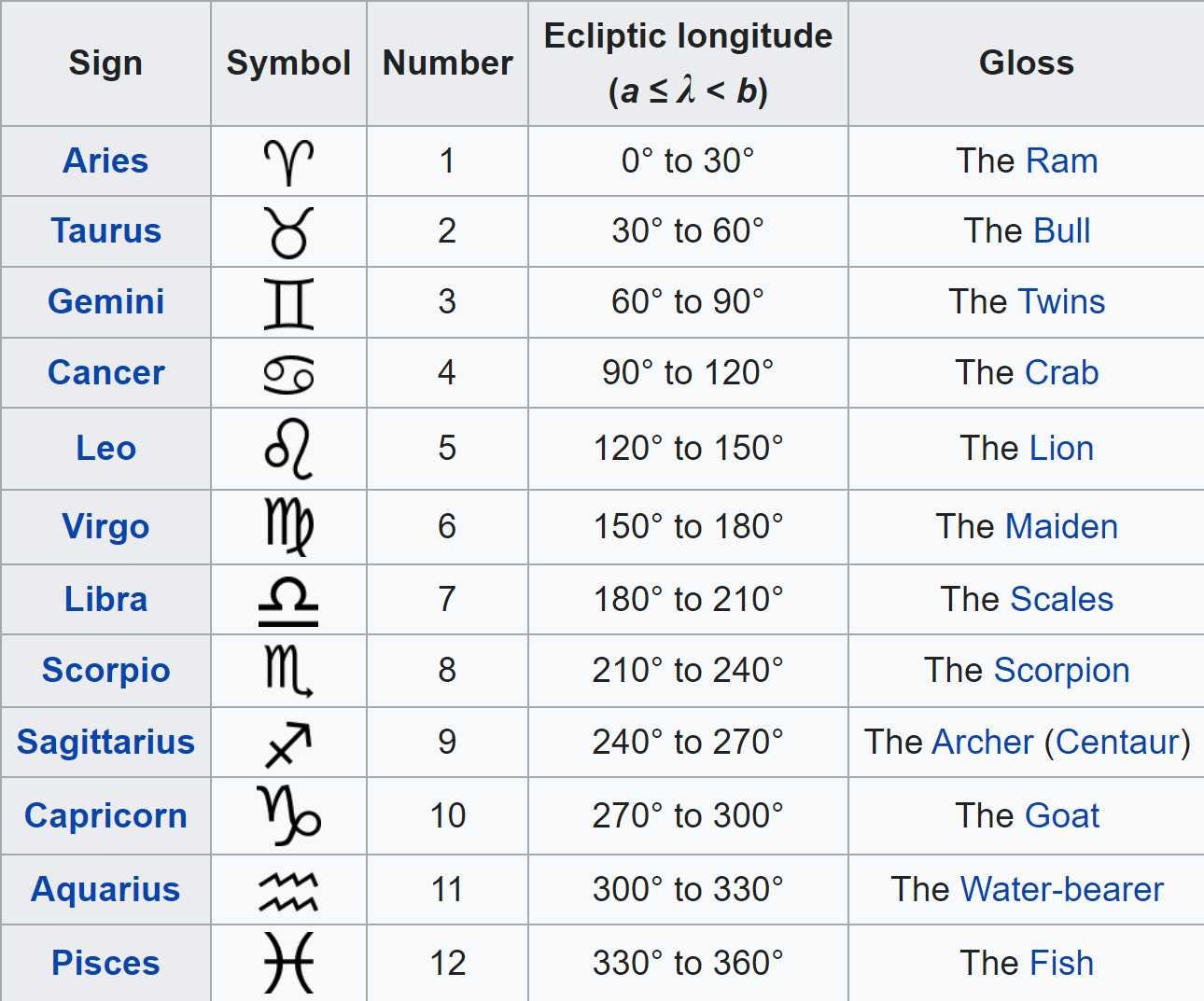
Task: Click the Pisces fish symbol glyph
Action: click(x=288, y=963)
